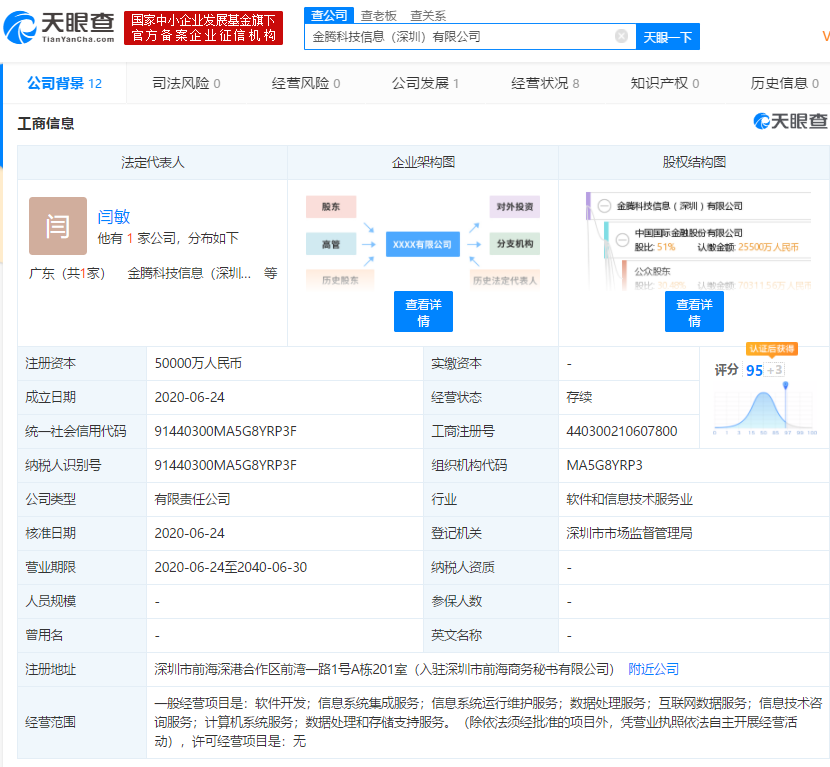Click the 高管 node in the structure diagram
Image resolution: width=830 pixels, height=767 pixels.
[x=331, y=244]
